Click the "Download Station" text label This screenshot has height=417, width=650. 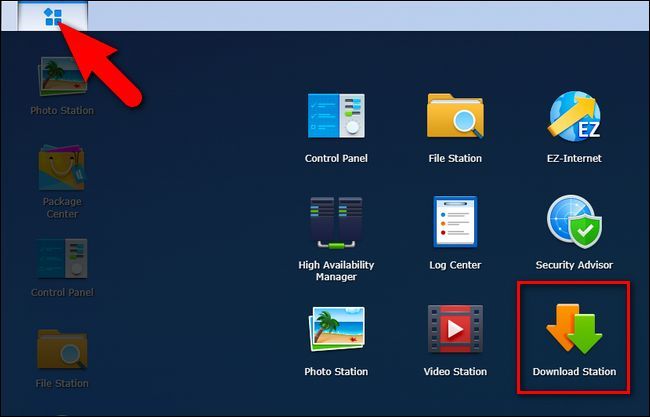[574, 372]
